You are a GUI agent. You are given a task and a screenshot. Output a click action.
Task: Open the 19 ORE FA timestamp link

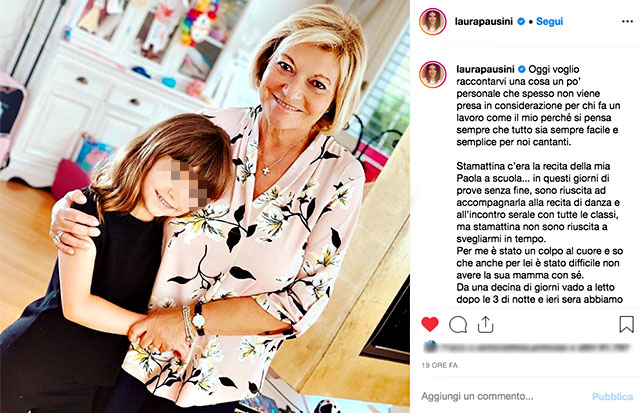[440, 365]
